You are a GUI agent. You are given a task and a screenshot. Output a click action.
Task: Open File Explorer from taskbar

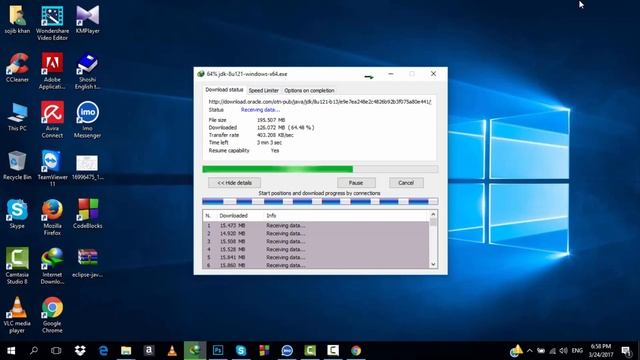pyautogui.click(x=126, y=351)
